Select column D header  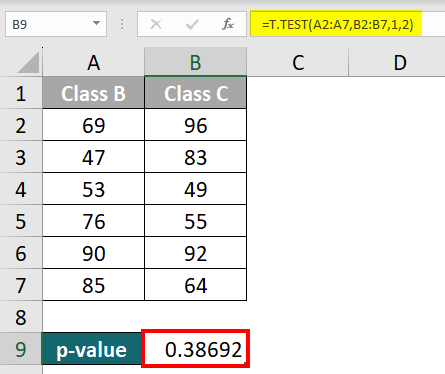click(397, 62)
